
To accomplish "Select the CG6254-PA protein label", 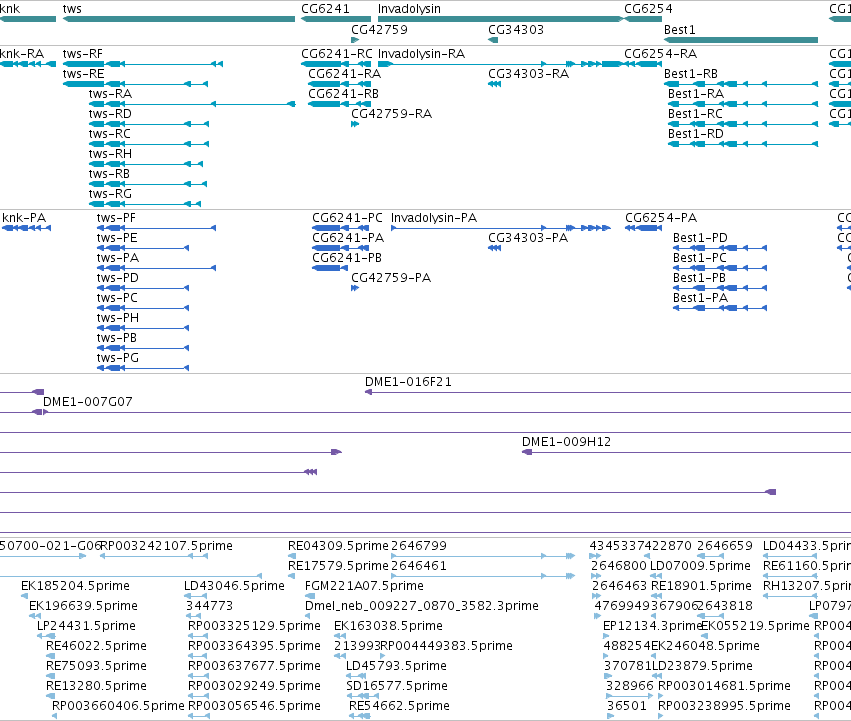I will click(x=661, y=218).
